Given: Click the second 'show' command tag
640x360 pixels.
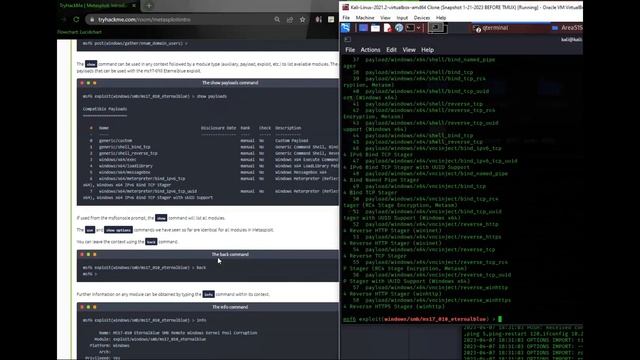Looking at the screenshot, I should tap(161, 218).
